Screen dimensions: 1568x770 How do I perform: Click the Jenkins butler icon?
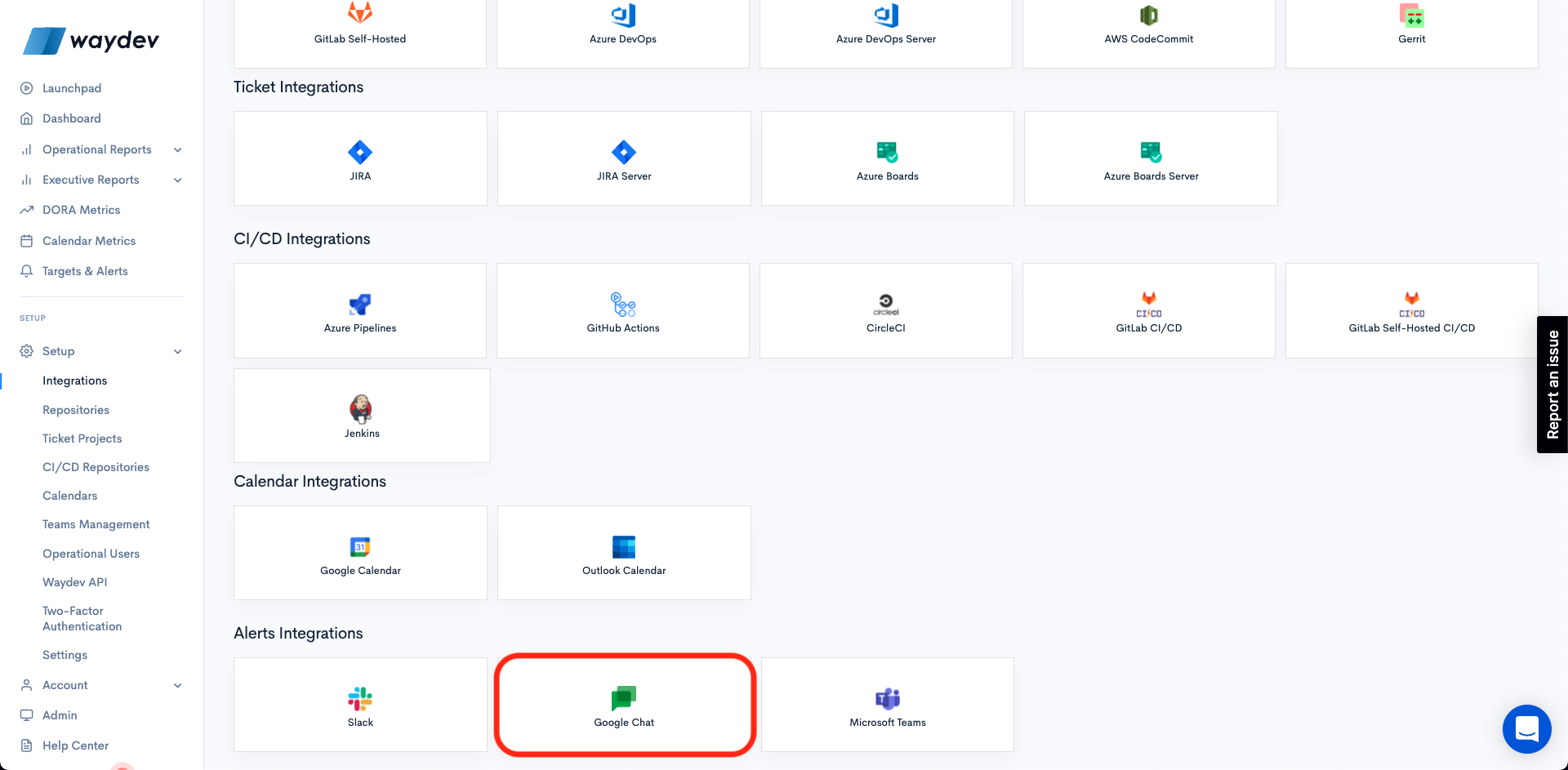(361, 408)
